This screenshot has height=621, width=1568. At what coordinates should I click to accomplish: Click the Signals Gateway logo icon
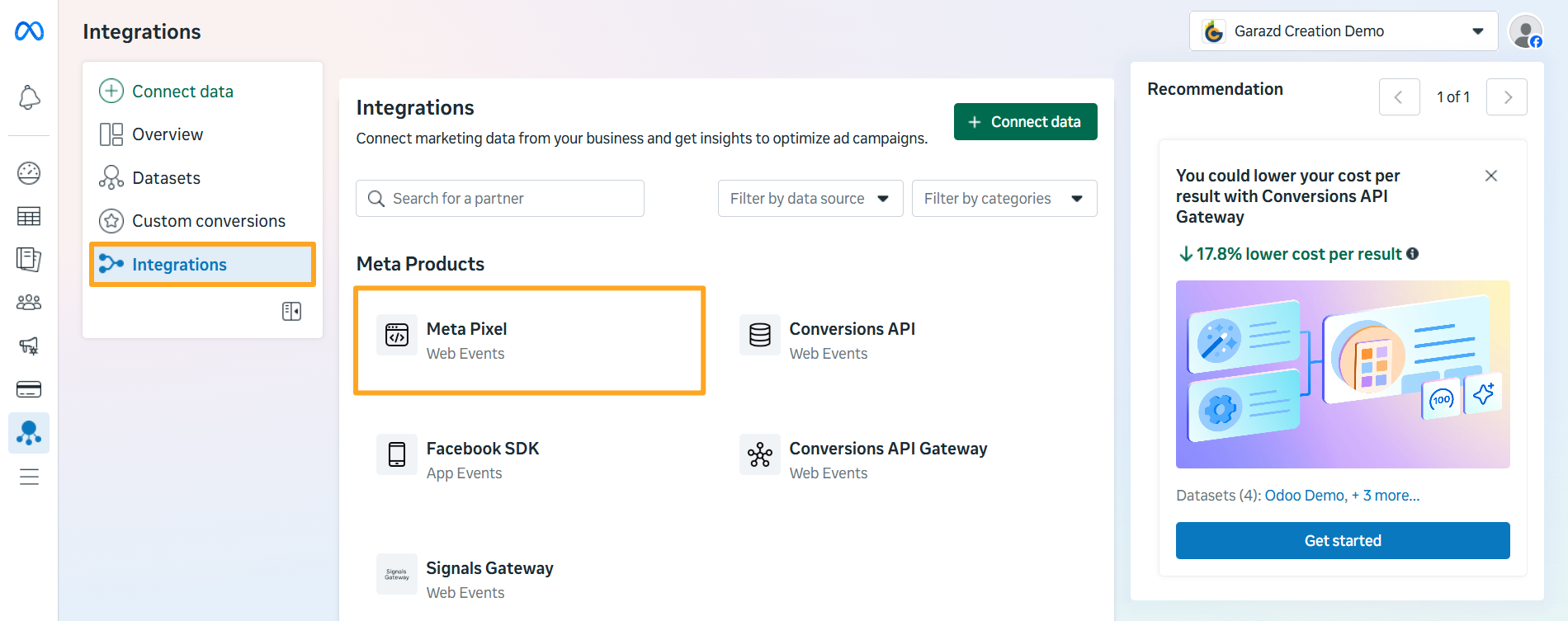click(397, 574)
